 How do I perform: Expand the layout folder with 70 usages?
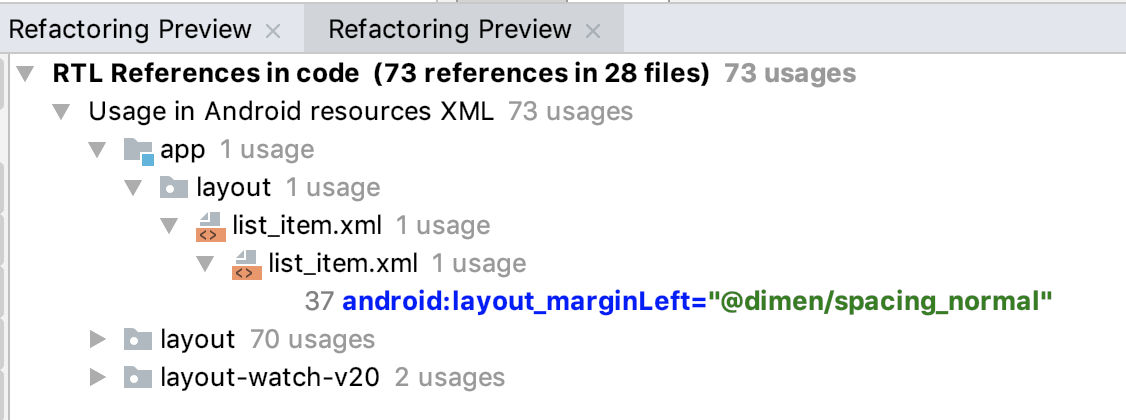click(97, 340)
